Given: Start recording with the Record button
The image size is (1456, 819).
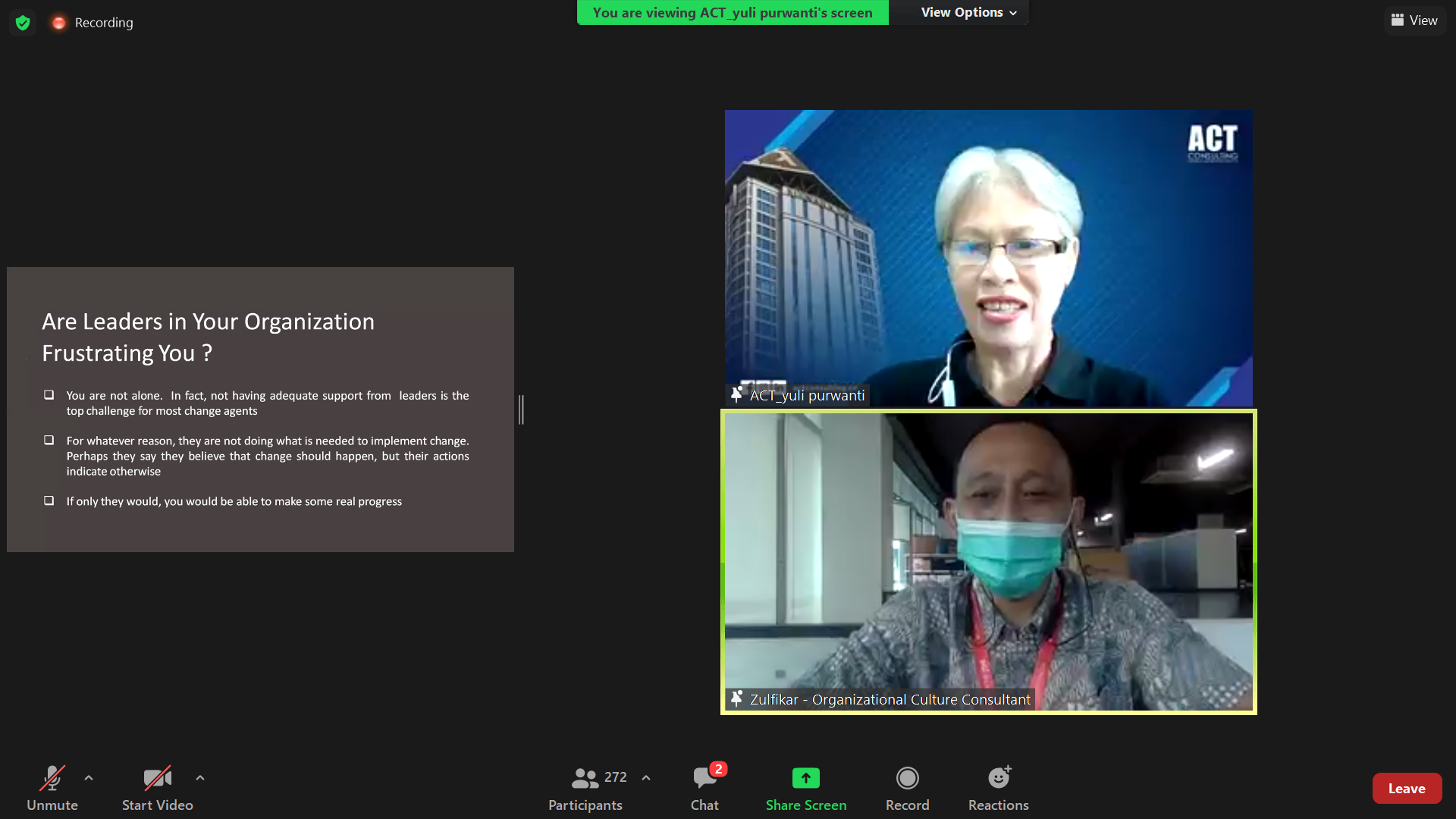Looking at the screenshot, I should coord(907,788).
